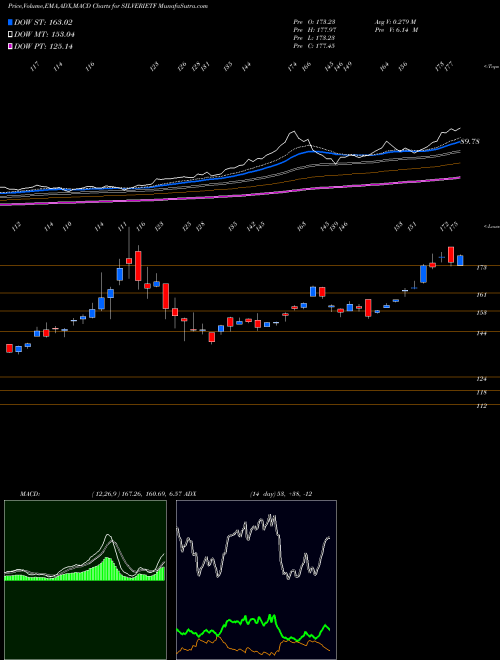Image resolution: width=500 pixels, height=660 pixels.
Task: Click the 'Avg V: 0.279 M' volume text
Action: pyautogui.click(x=395, y=22)
